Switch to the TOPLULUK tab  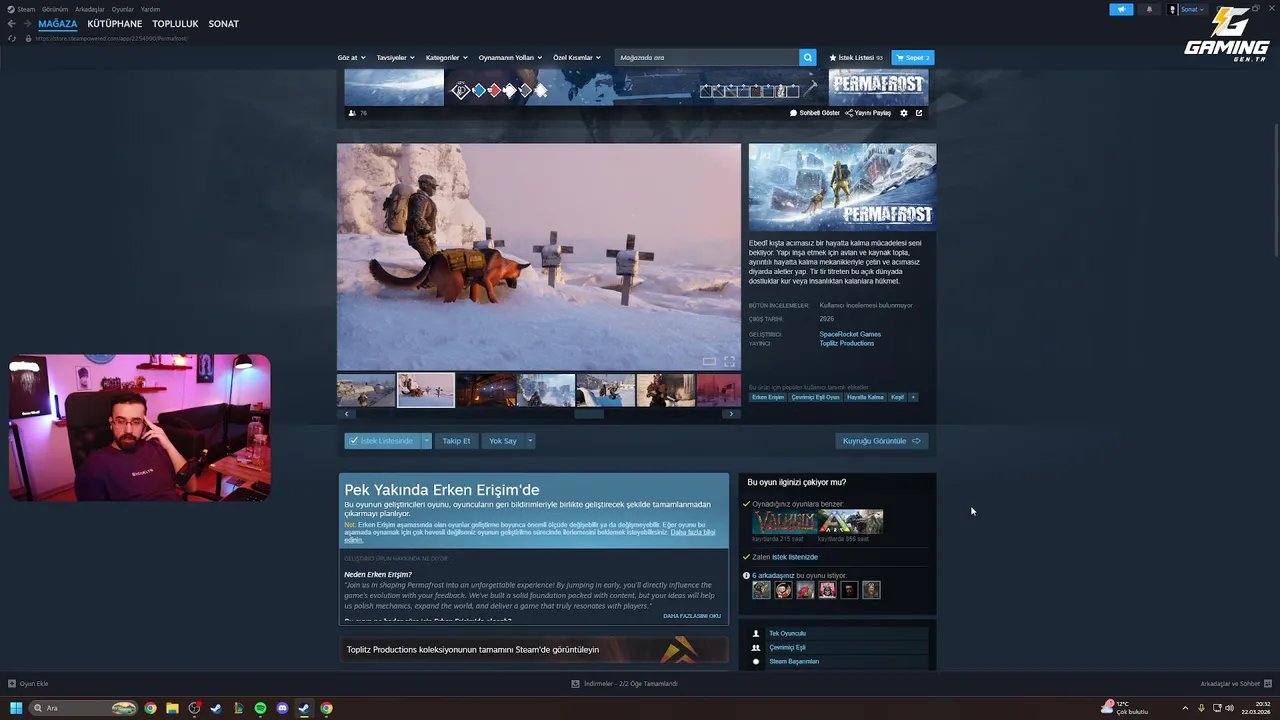pyautogui.click(x=176, y=24)
